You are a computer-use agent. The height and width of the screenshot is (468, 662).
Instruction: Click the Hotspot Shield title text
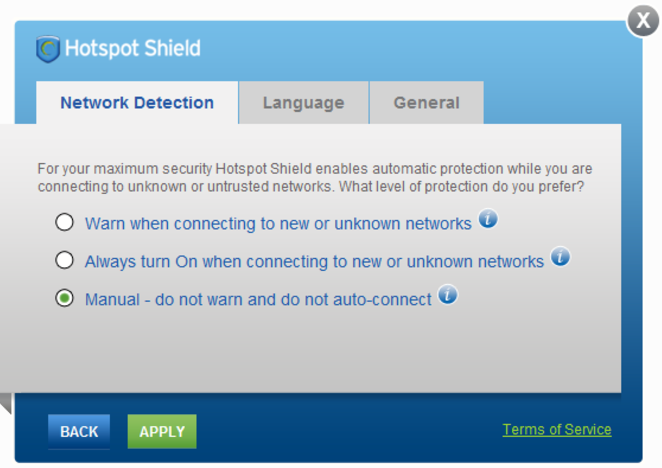(133, 49)
